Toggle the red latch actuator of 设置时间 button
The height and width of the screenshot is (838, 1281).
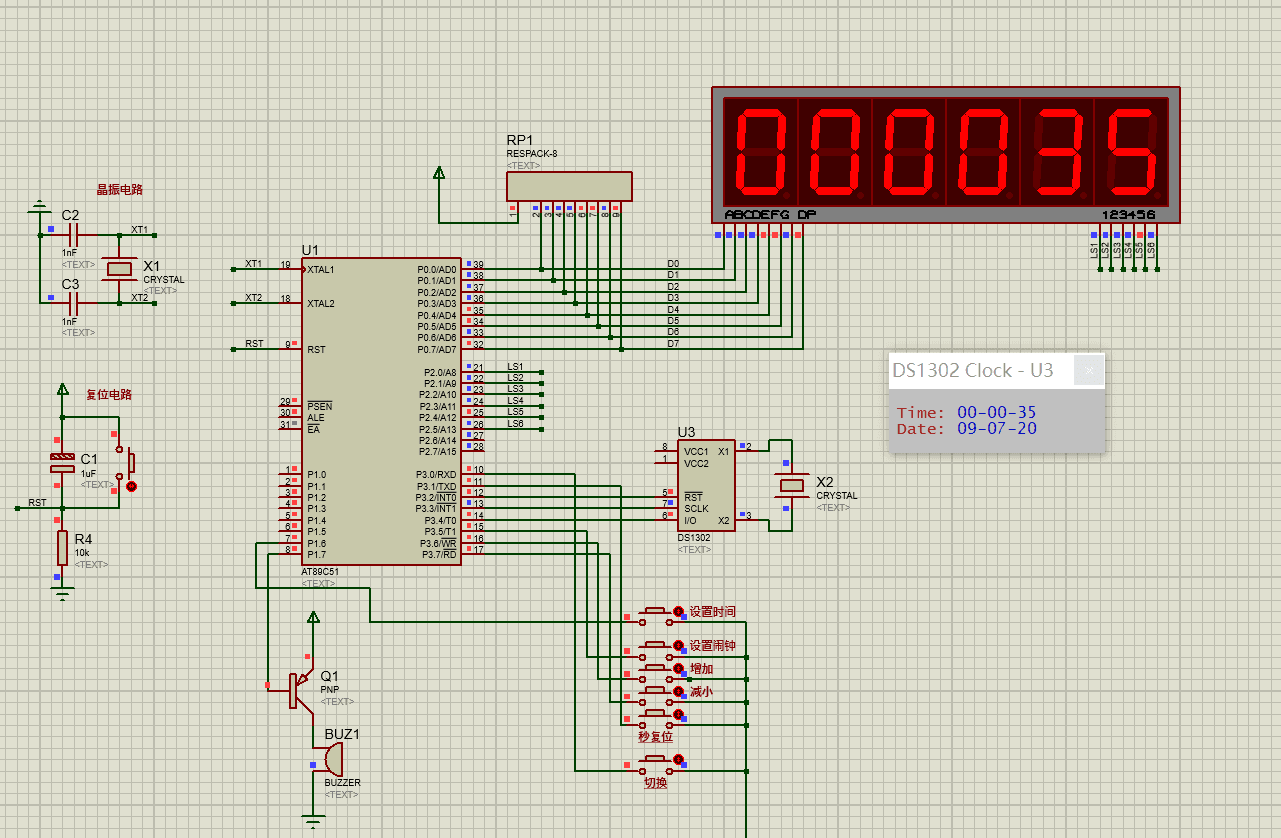[678, 611]
